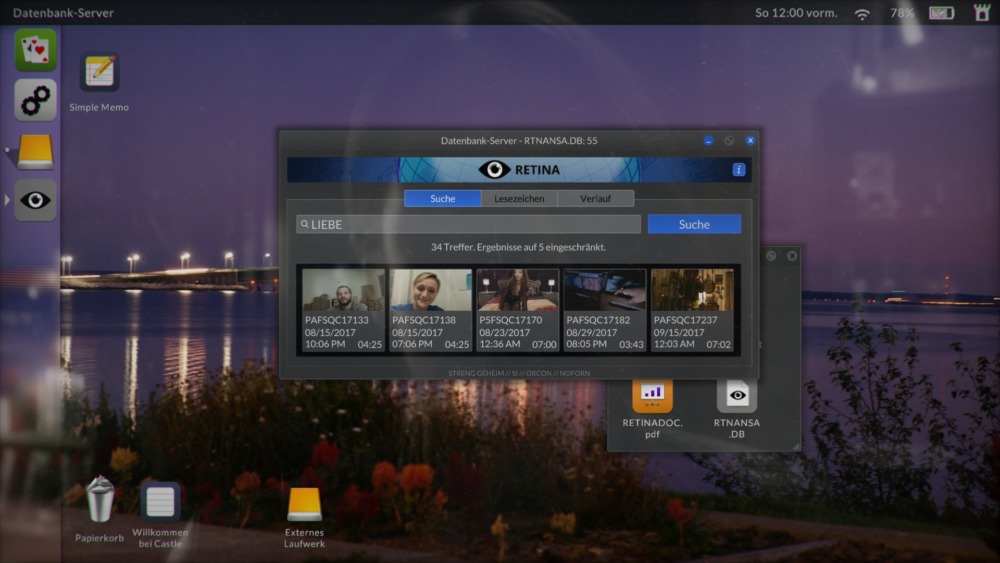Open Simple Memo desktop icon

tap(99, 73)
